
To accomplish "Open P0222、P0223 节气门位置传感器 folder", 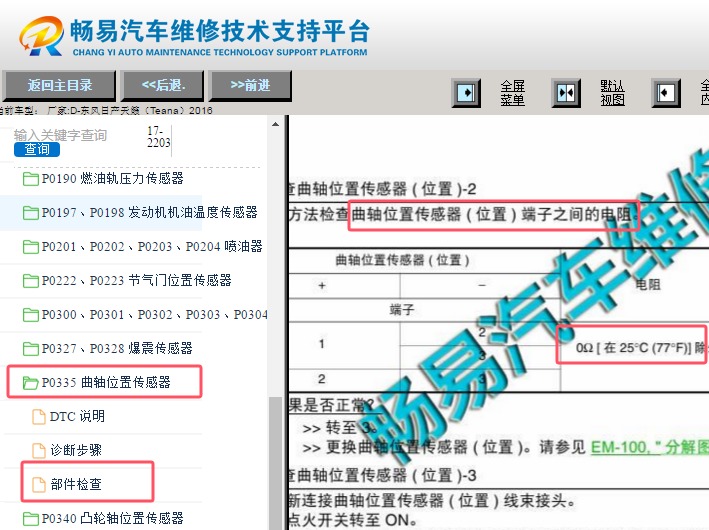I will (136, 280).
